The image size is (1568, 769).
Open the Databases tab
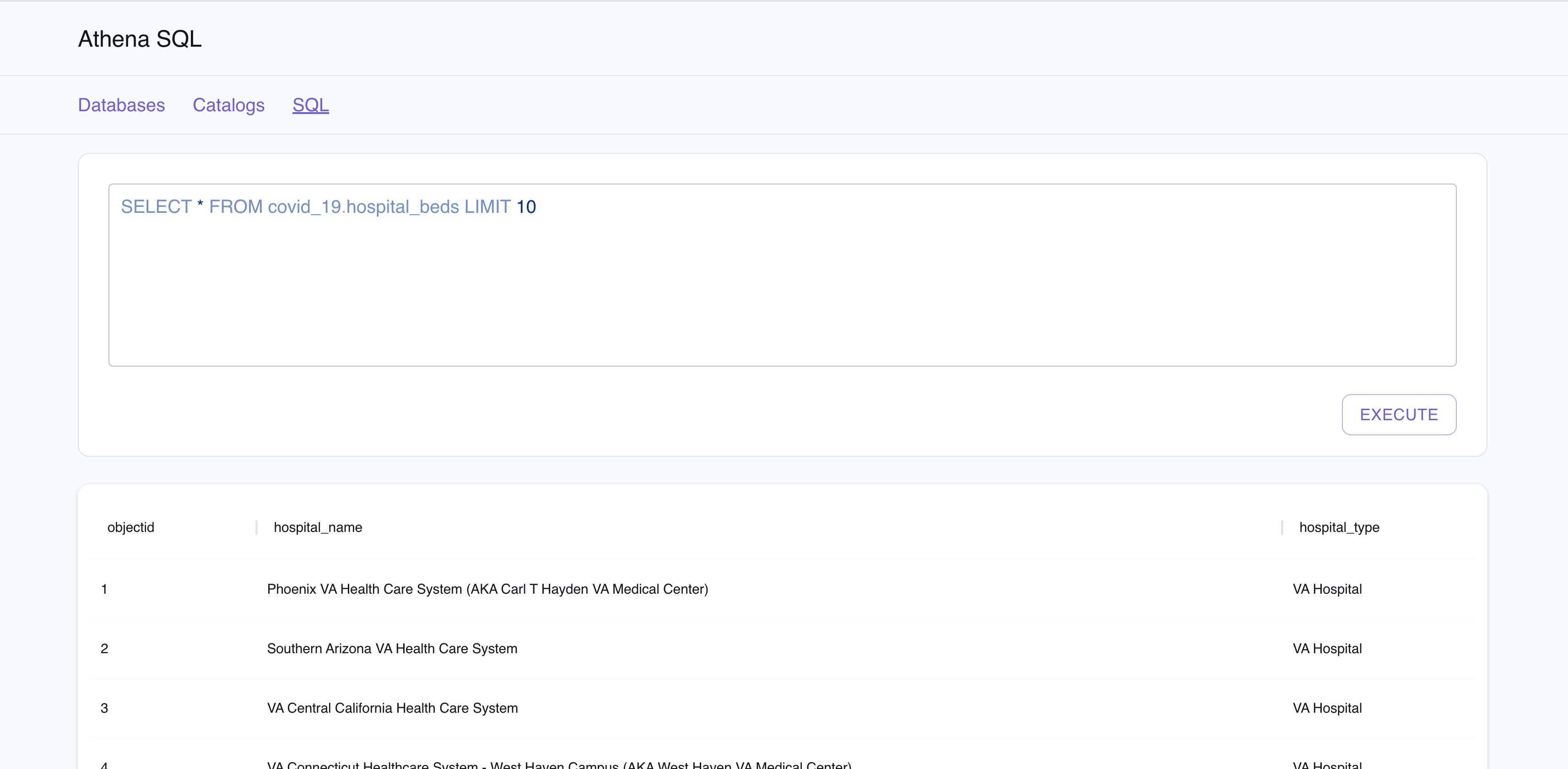click(x=121, y=105)
